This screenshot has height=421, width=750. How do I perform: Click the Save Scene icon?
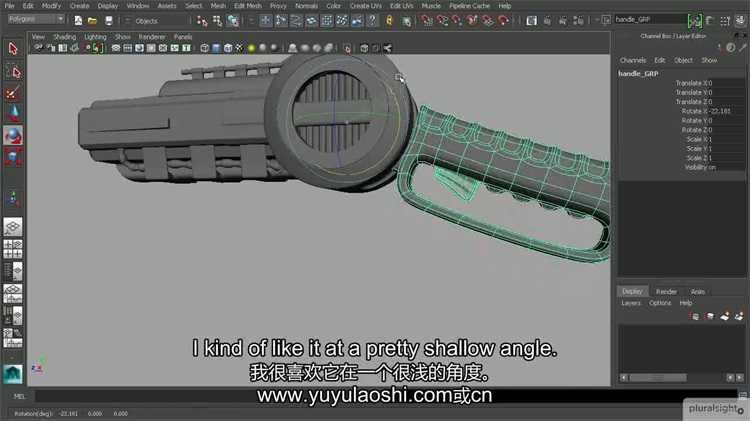click(x=107, y=20)
